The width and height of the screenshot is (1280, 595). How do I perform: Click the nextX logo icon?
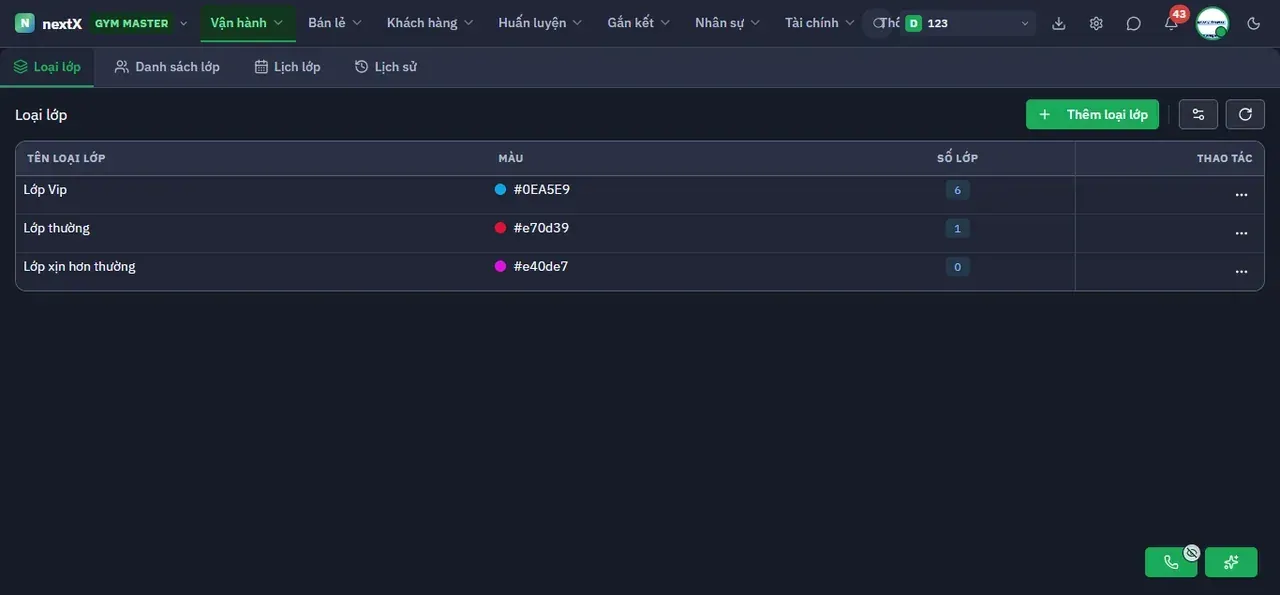coord(24,23)
